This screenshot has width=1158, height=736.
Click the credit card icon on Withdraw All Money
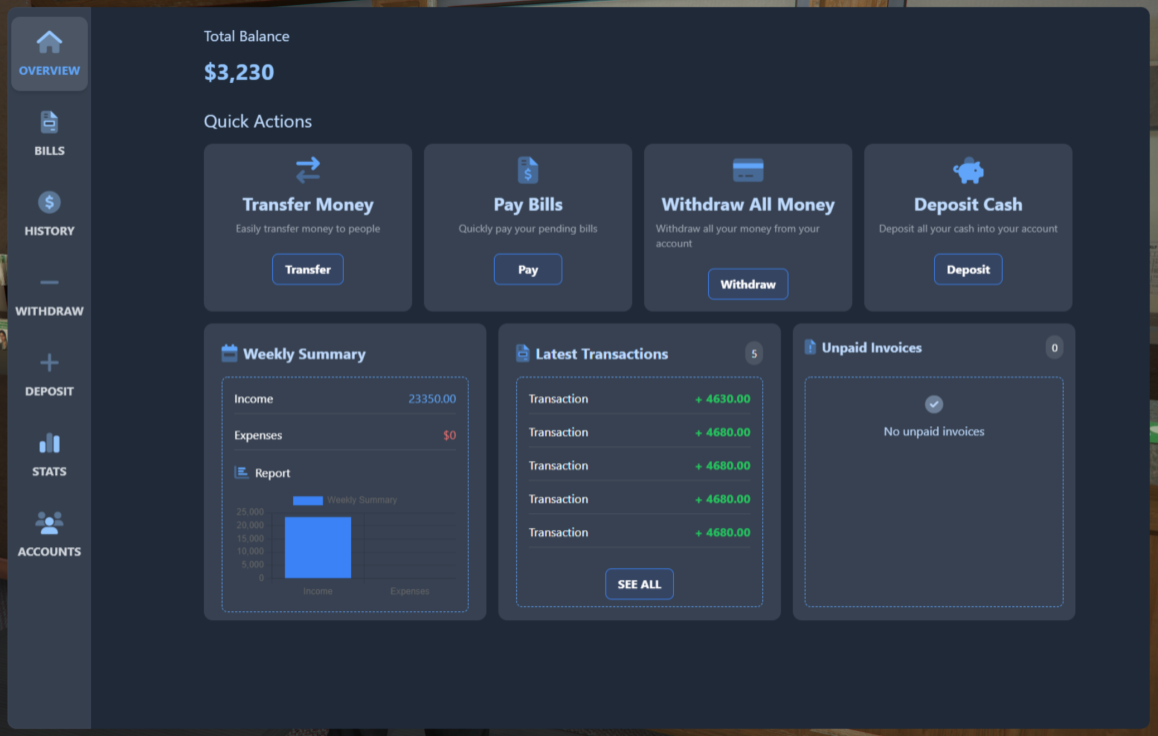coord(747,169)
